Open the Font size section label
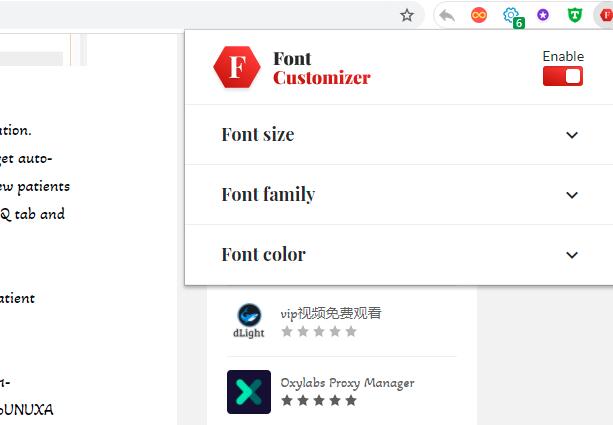Screen dimensions: 613x425 258,135
